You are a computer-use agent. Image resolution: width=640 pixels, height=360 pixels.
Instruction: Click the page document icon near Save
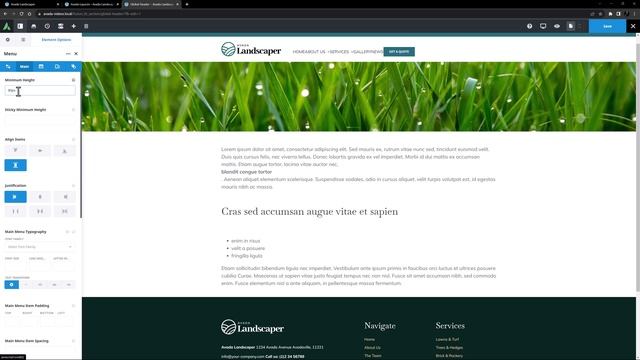[x=571, y=26]
